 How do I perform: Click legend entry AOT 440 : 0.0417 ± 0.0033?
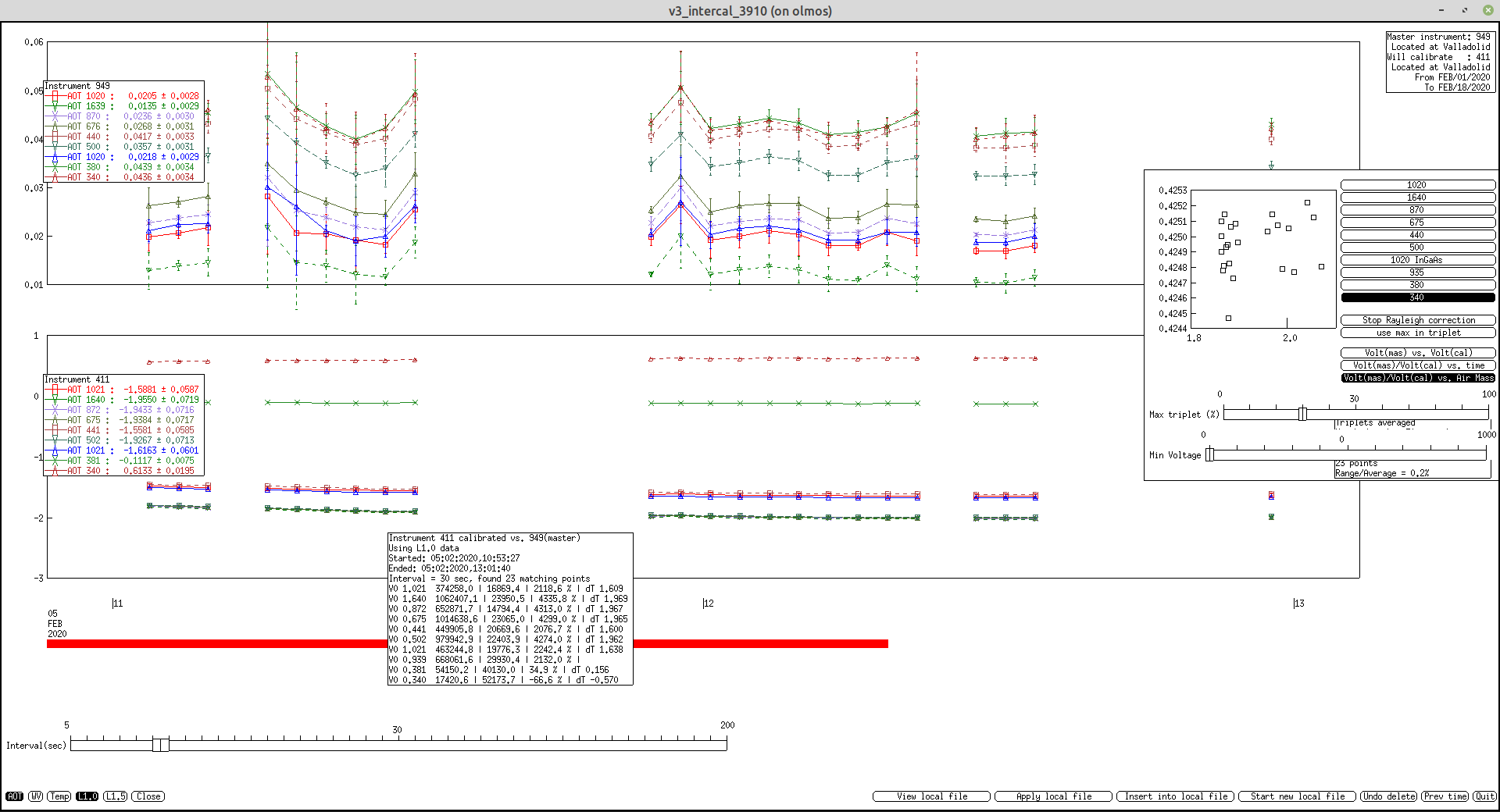click(123, 137)
